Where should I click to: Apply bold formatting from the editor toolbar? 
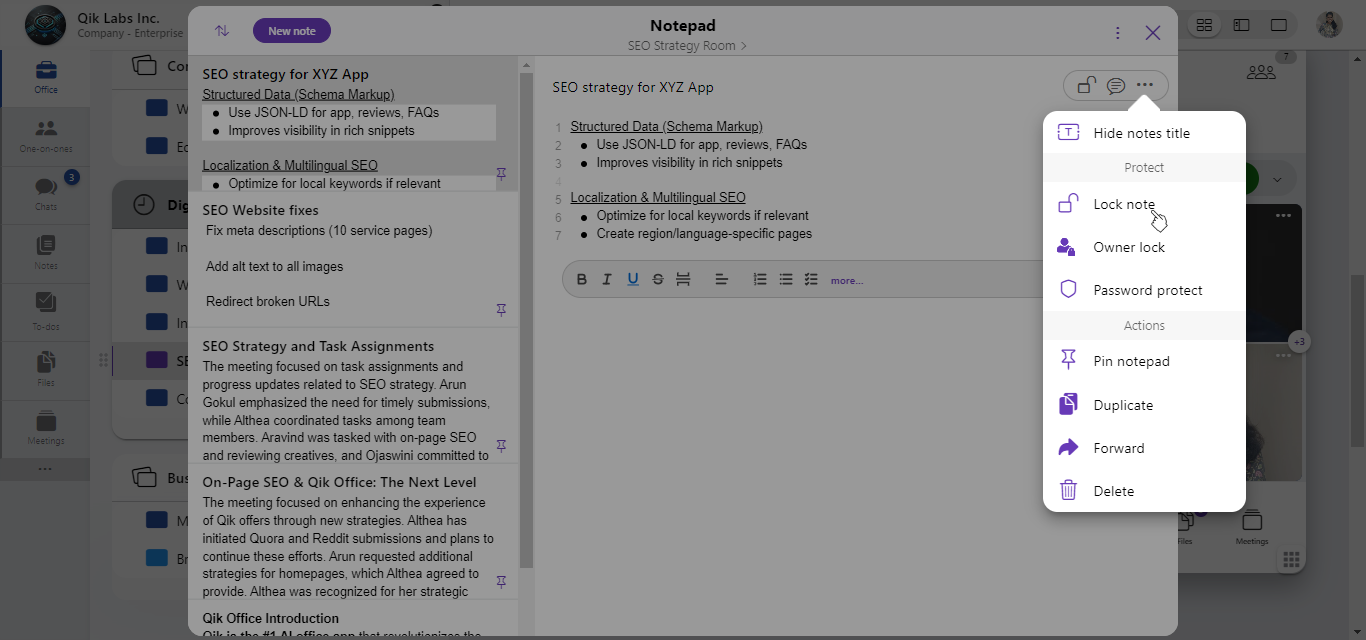coord(582,279)
